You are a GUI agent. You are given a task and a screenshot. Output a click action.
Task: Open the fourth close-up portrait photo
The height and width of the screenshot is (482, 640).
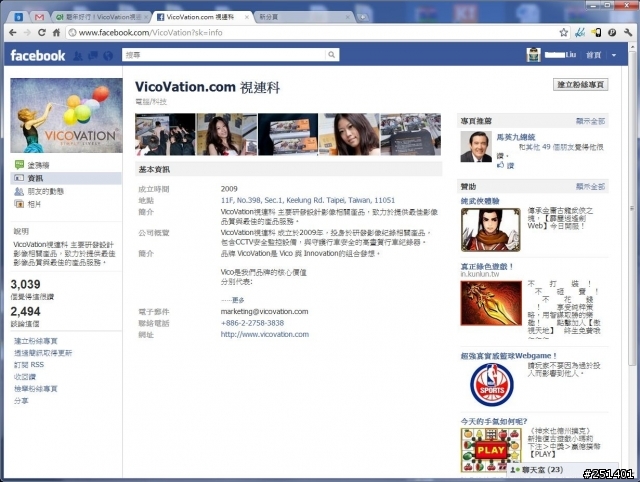tap(349, 134)
